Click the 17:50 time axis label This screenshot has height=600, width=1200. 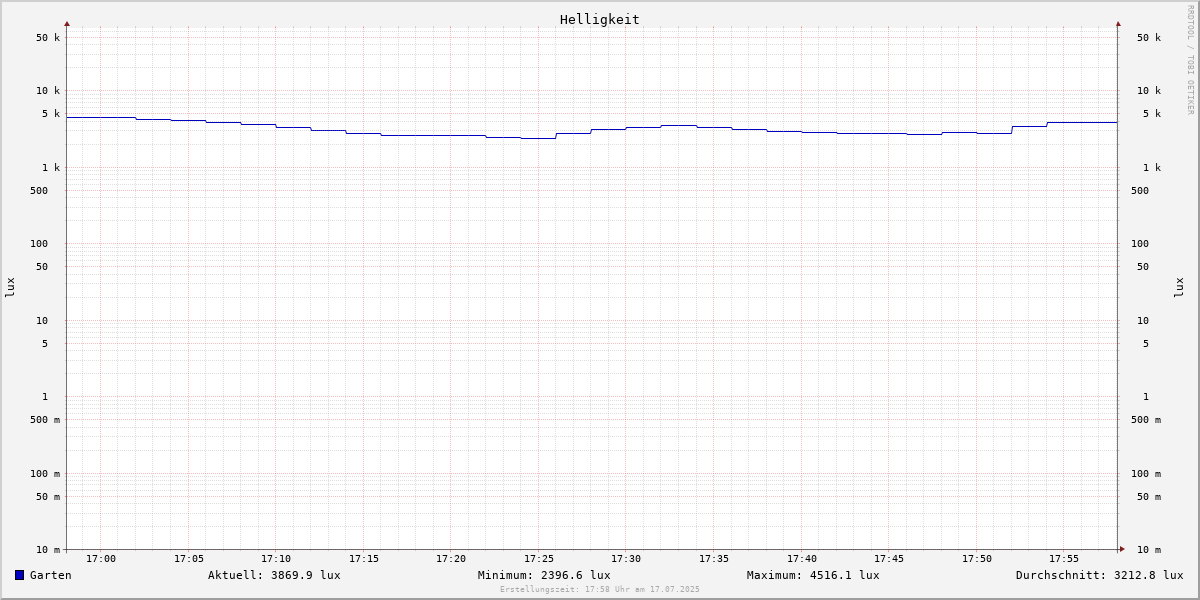click(977, 559)
